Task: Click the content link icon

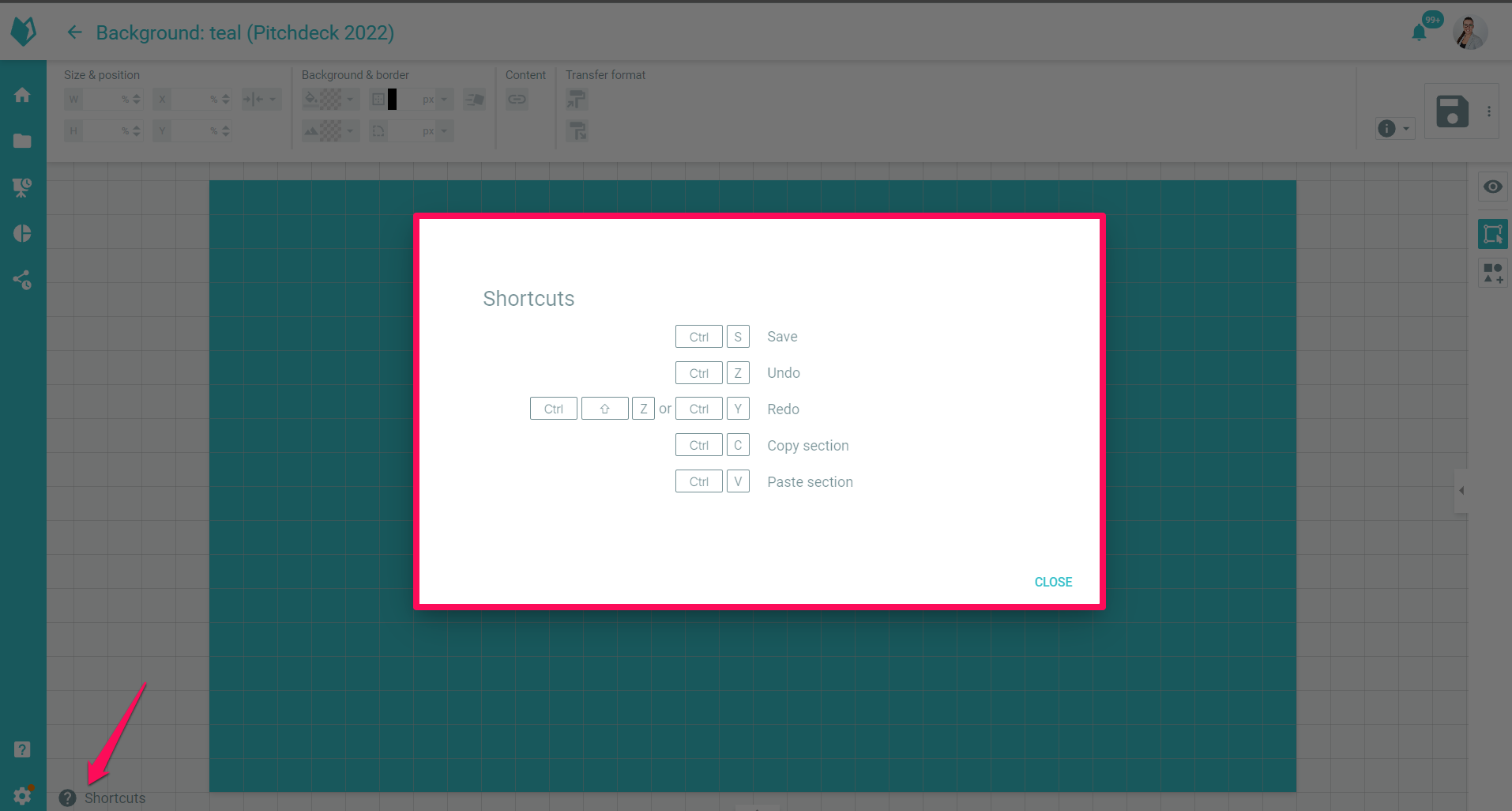Action: pyautogui.click(x=517, y=100)
